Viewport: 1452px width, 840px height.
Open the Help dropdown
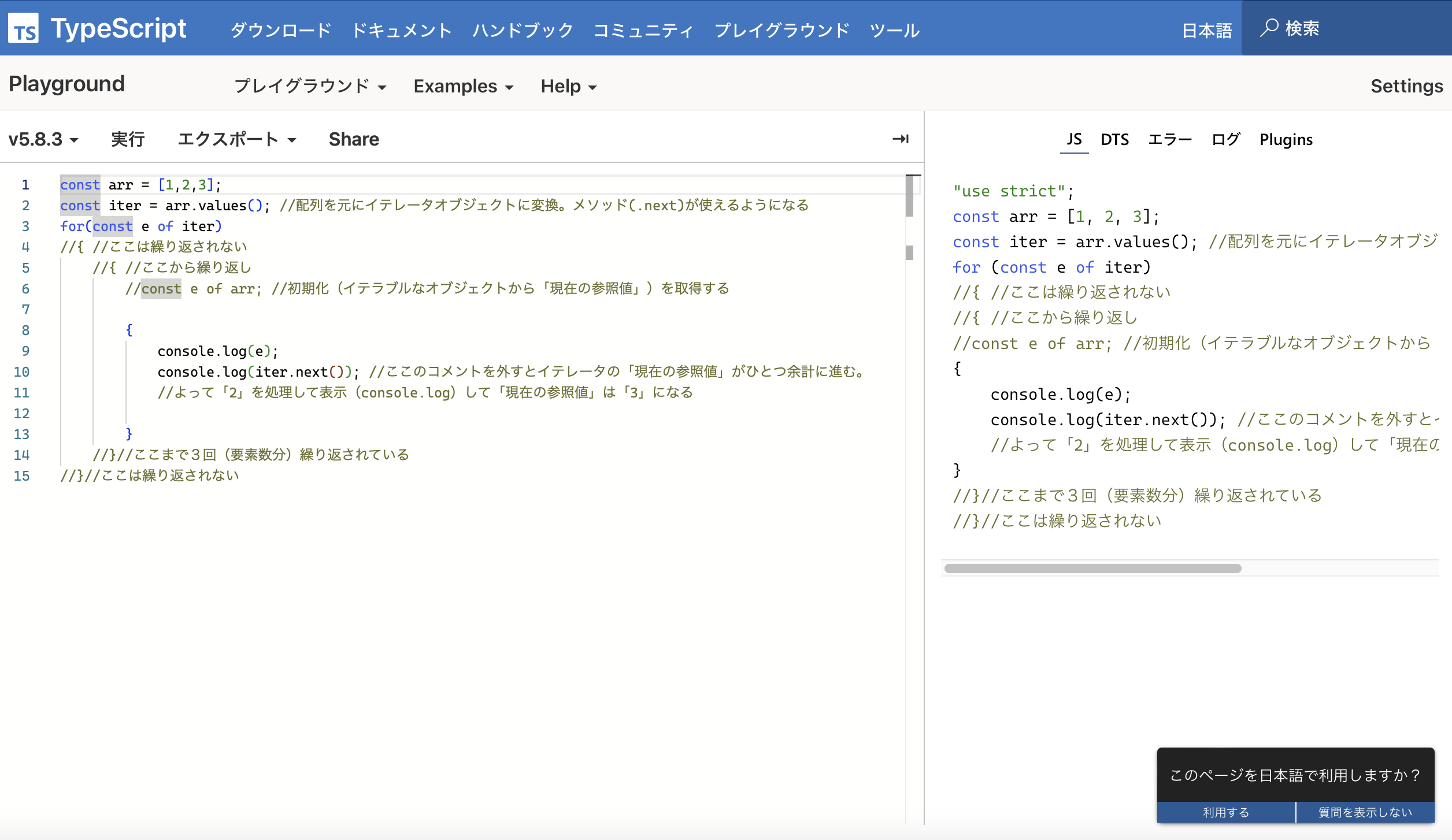(567, 86)
